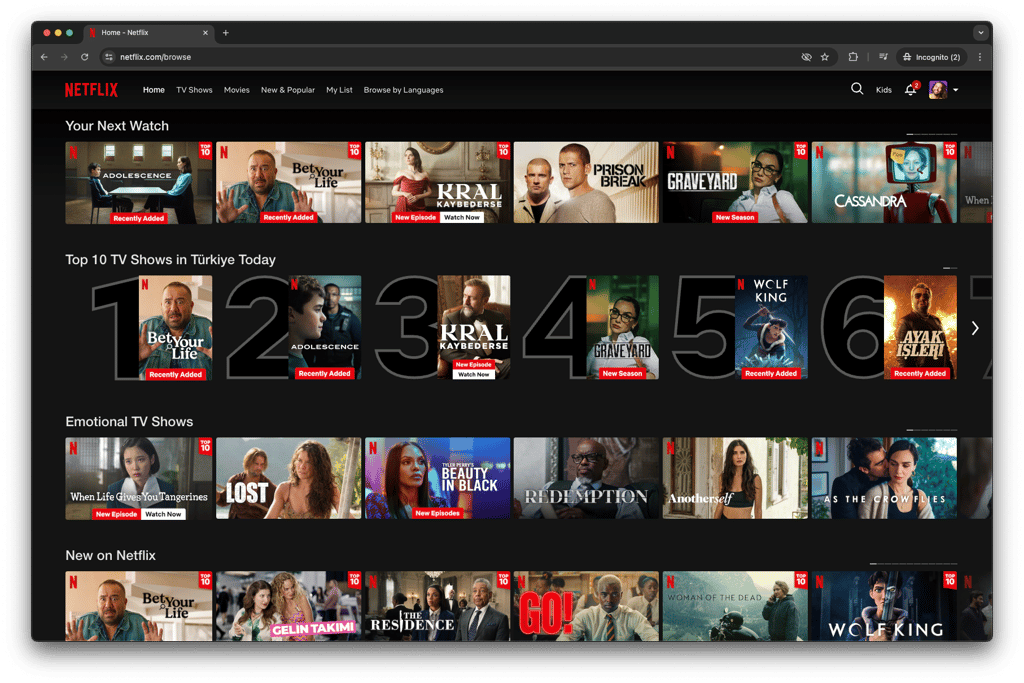Open Movies section
1024x683 pixels.
236,90
